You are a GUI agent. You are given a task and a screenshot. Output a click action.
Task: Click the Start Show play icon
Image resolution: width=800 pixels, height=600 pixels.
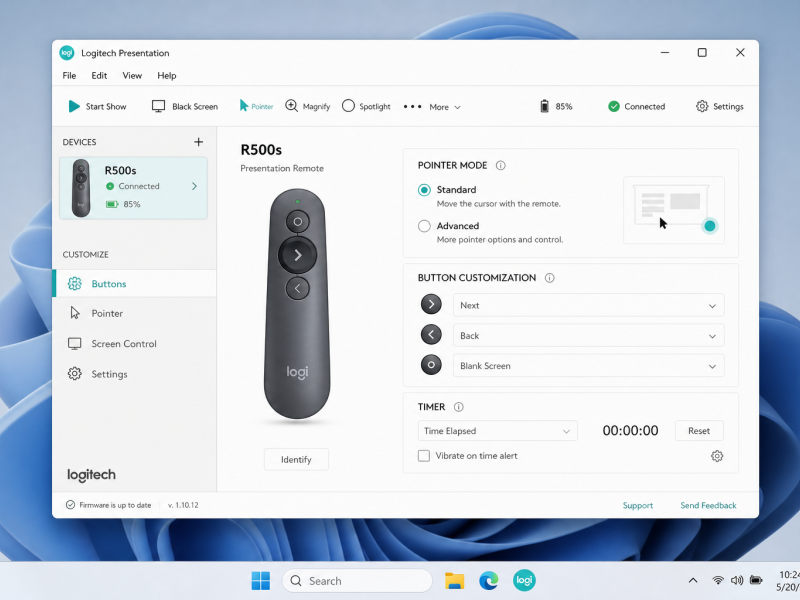click(x=74, y=106)
